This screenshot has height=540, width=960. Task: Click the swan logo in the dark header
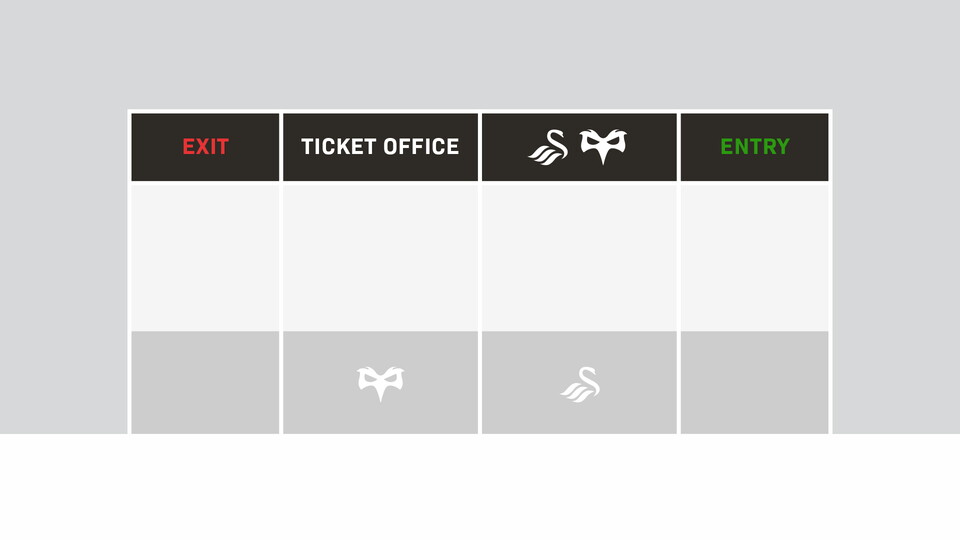click(548, 148)
